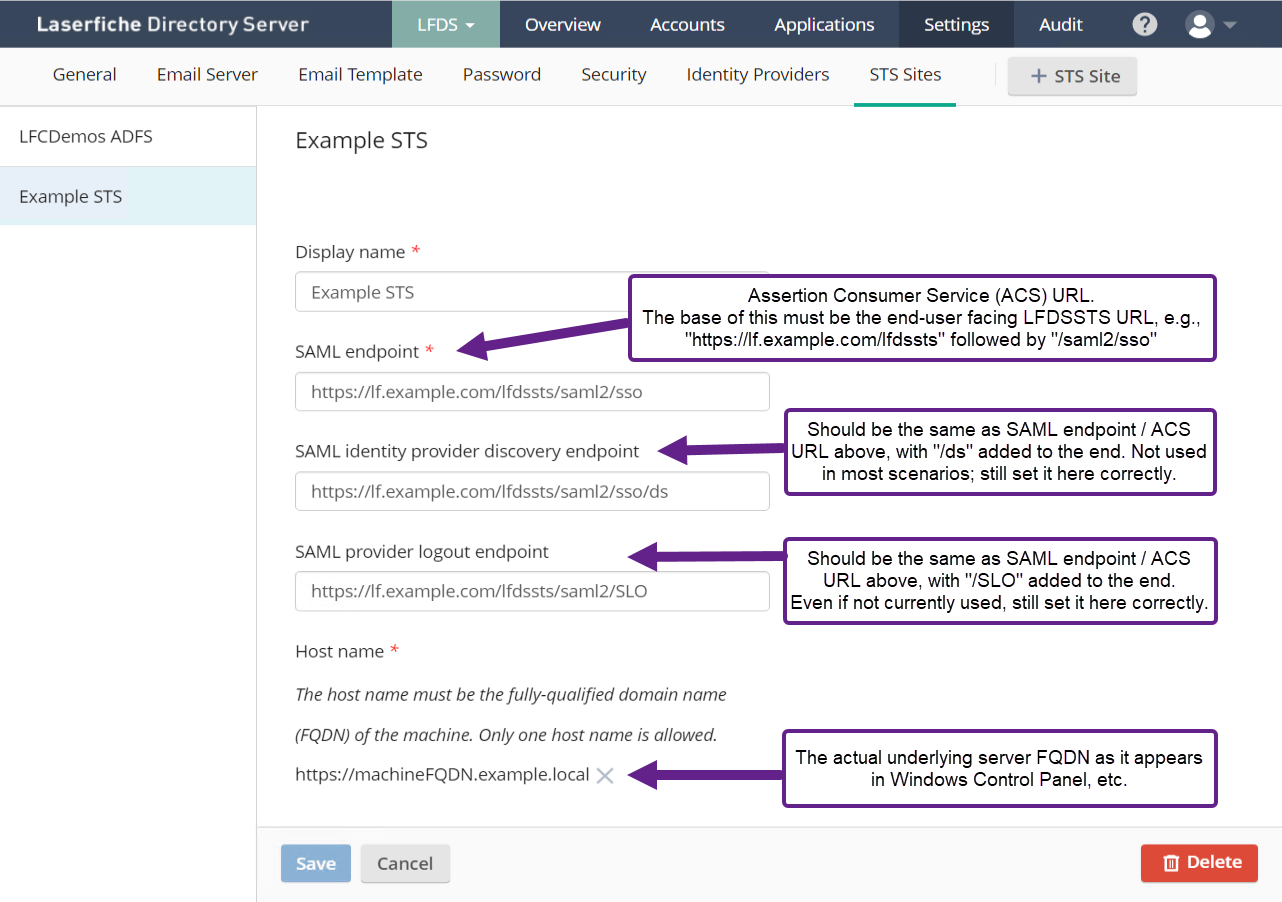This screenshot has height=902, width=1282.
Task: Select the STS Sites tab
Action: point(905,74)
